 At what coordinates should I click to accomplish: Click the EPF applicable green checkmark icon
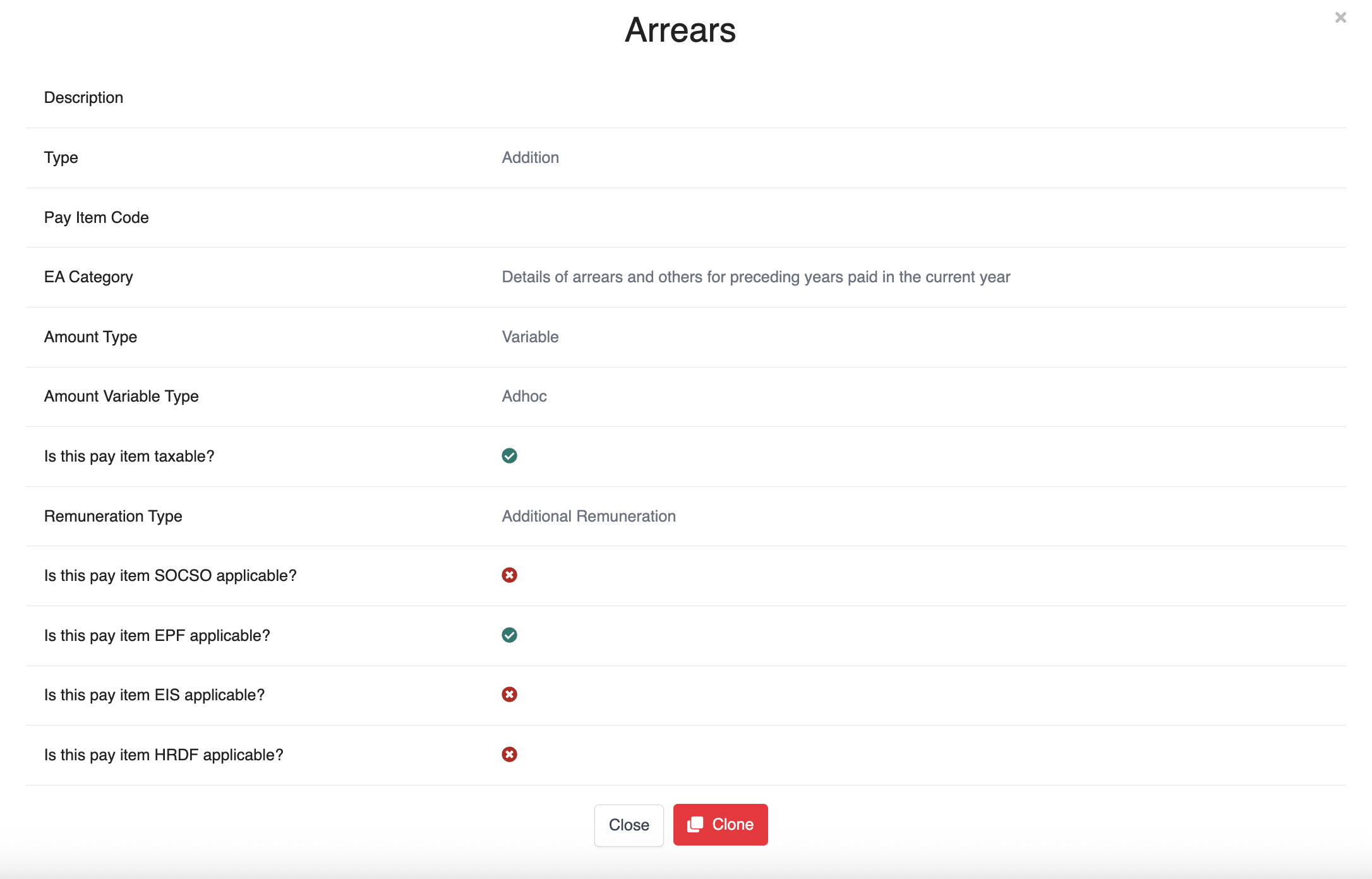pos(509,635)
